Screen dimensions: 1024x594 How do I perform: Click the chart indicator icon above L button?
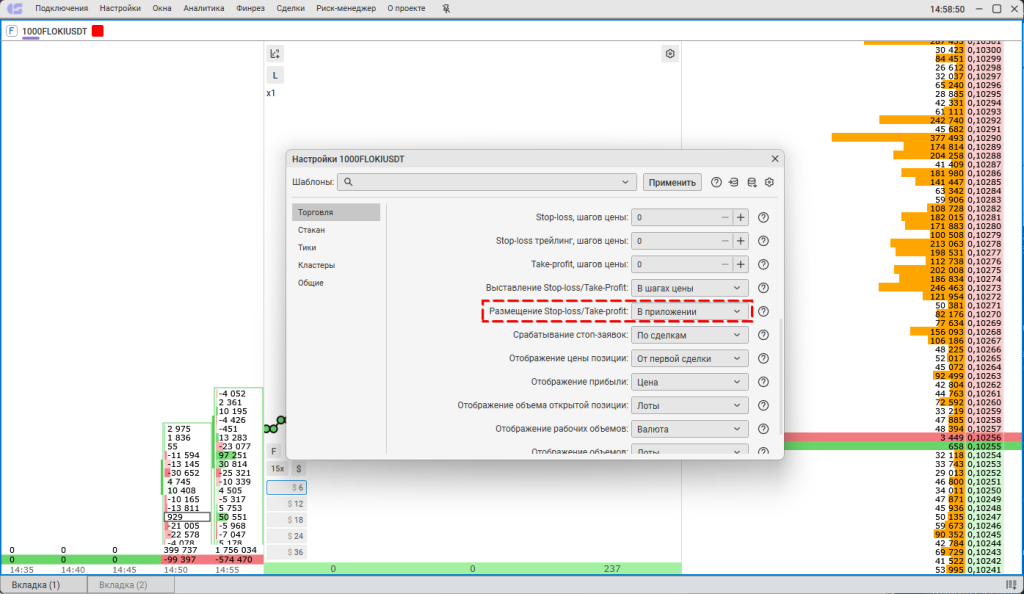coord(275,54)
